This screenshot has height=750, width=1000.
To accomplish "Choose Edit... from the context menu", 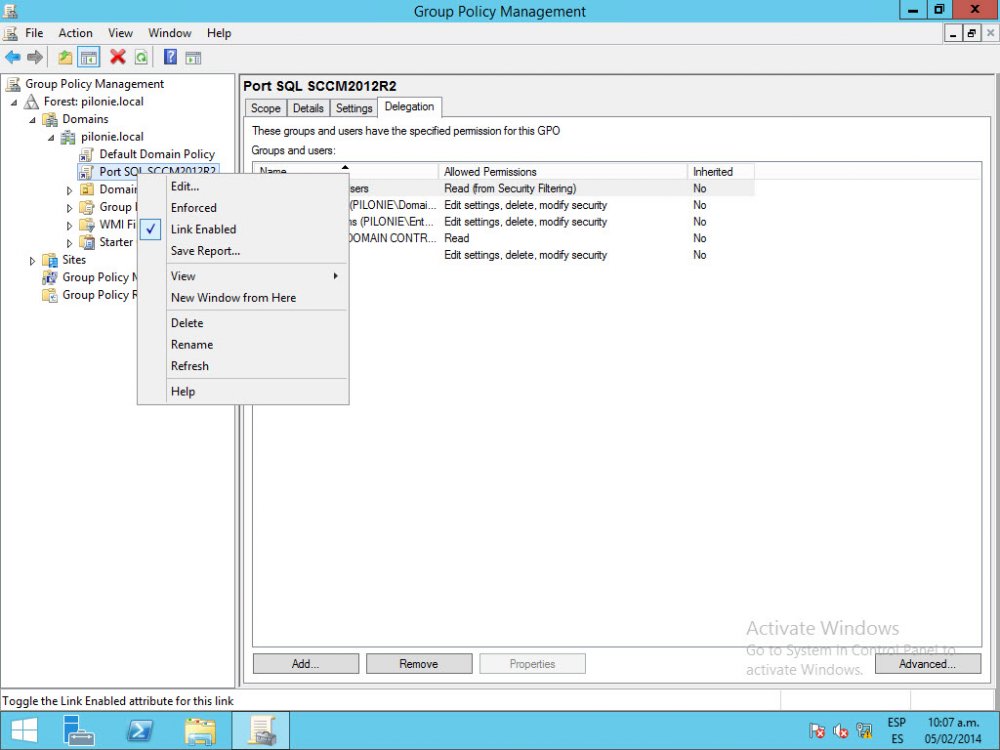I will pyautogui.click(x=243, y=186).
